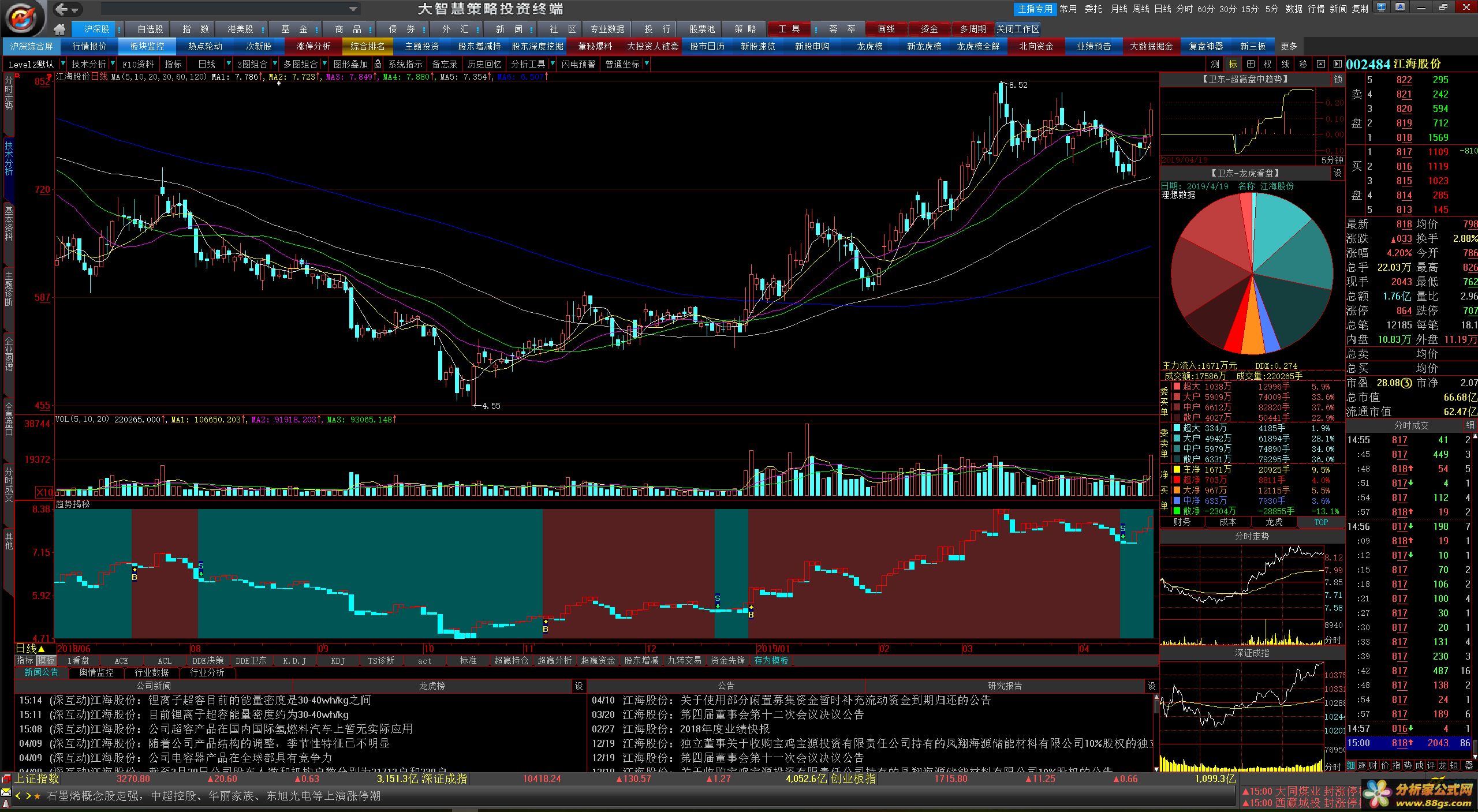This screenshot has height=812, width=1478.
Task: Open announcement 2018年度业绩快报
Action: 725,729
